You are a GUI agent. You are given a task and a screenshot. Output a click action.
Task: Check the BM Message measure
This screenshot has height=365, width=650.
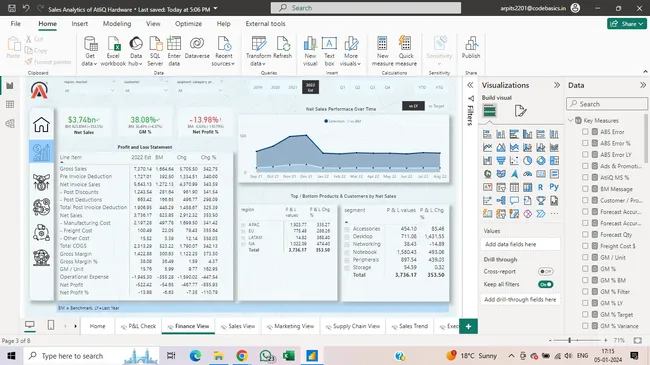click(x=585, y=189)
